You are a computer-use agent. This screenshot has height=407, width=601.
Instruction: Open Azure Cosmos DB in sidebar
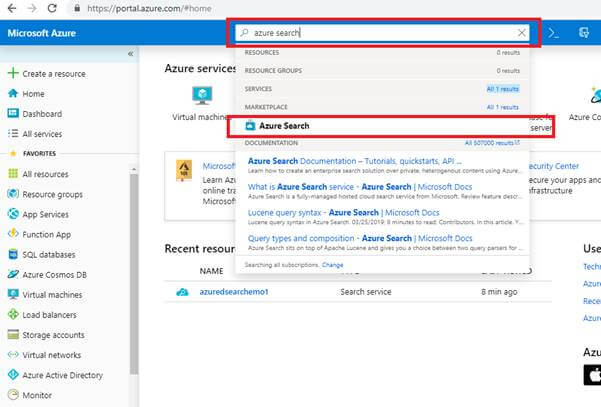pos(54,275)
